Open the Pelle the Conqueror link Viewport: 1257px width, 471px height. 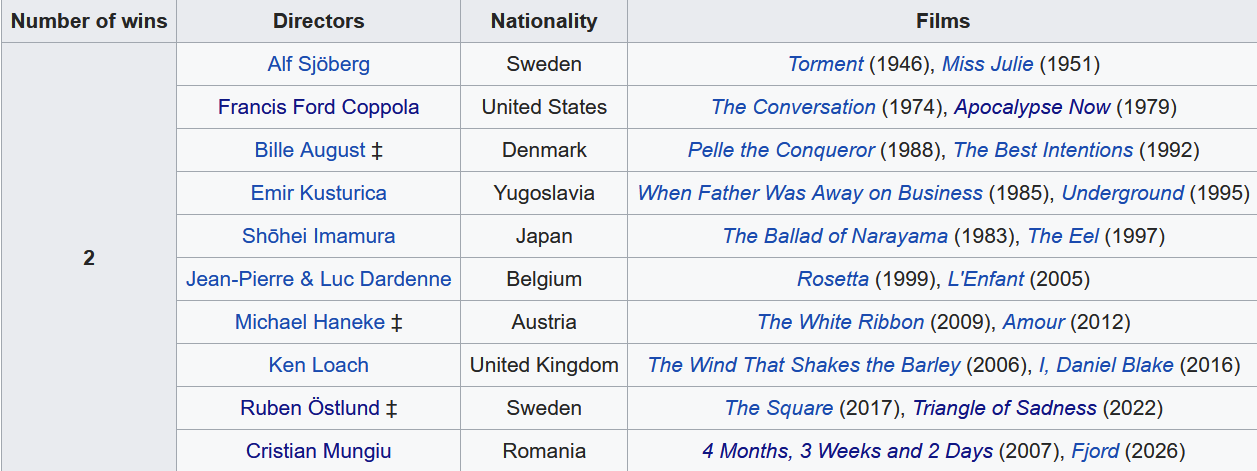[x=781, y=150]
